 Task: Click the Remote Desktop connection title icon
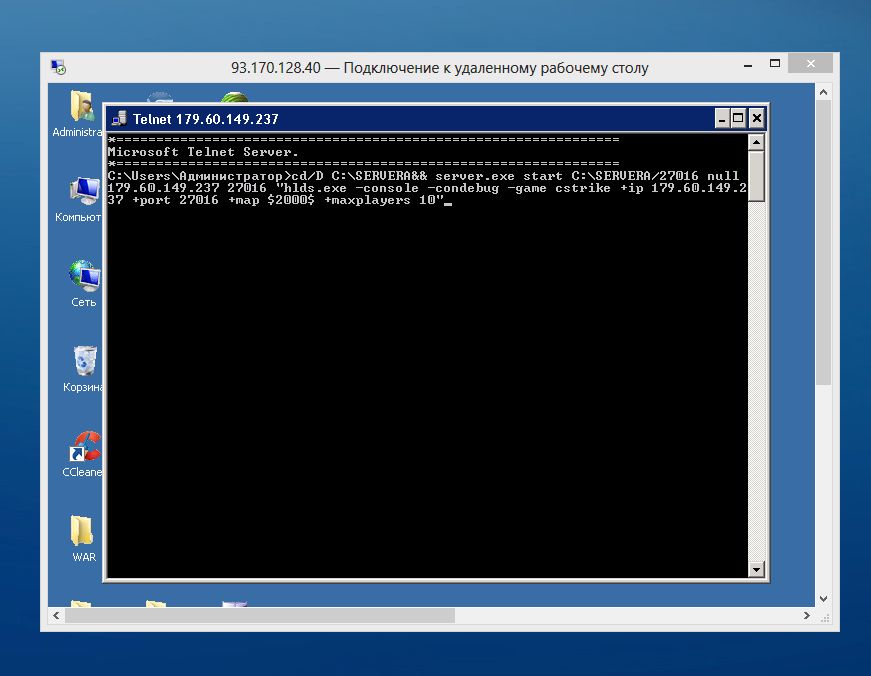(x=59, y=68)
